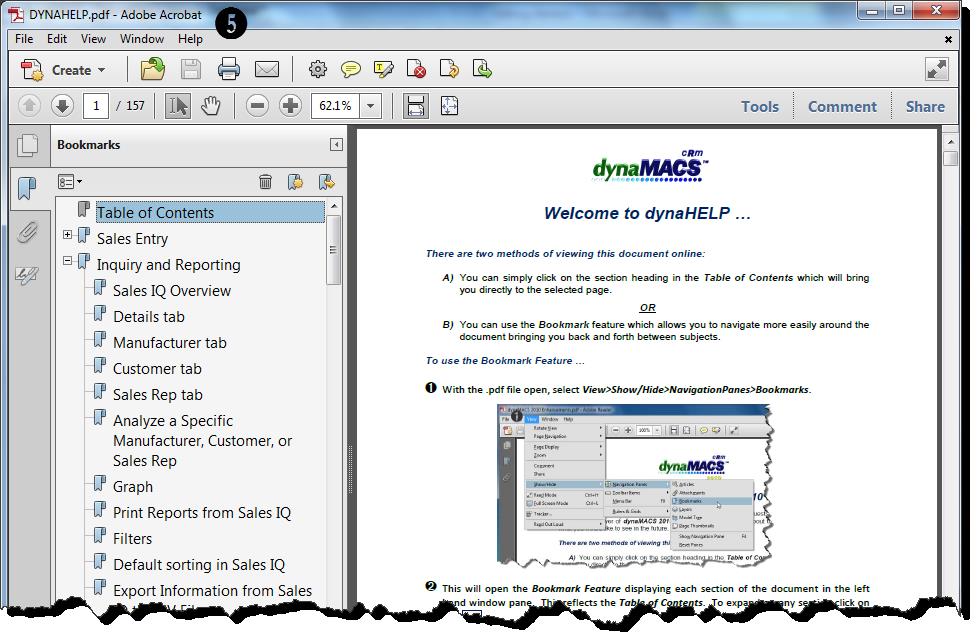Open the Edit menu
Image resolution: width=978 pixels, height=642 pixels.
tap(57, 39)
